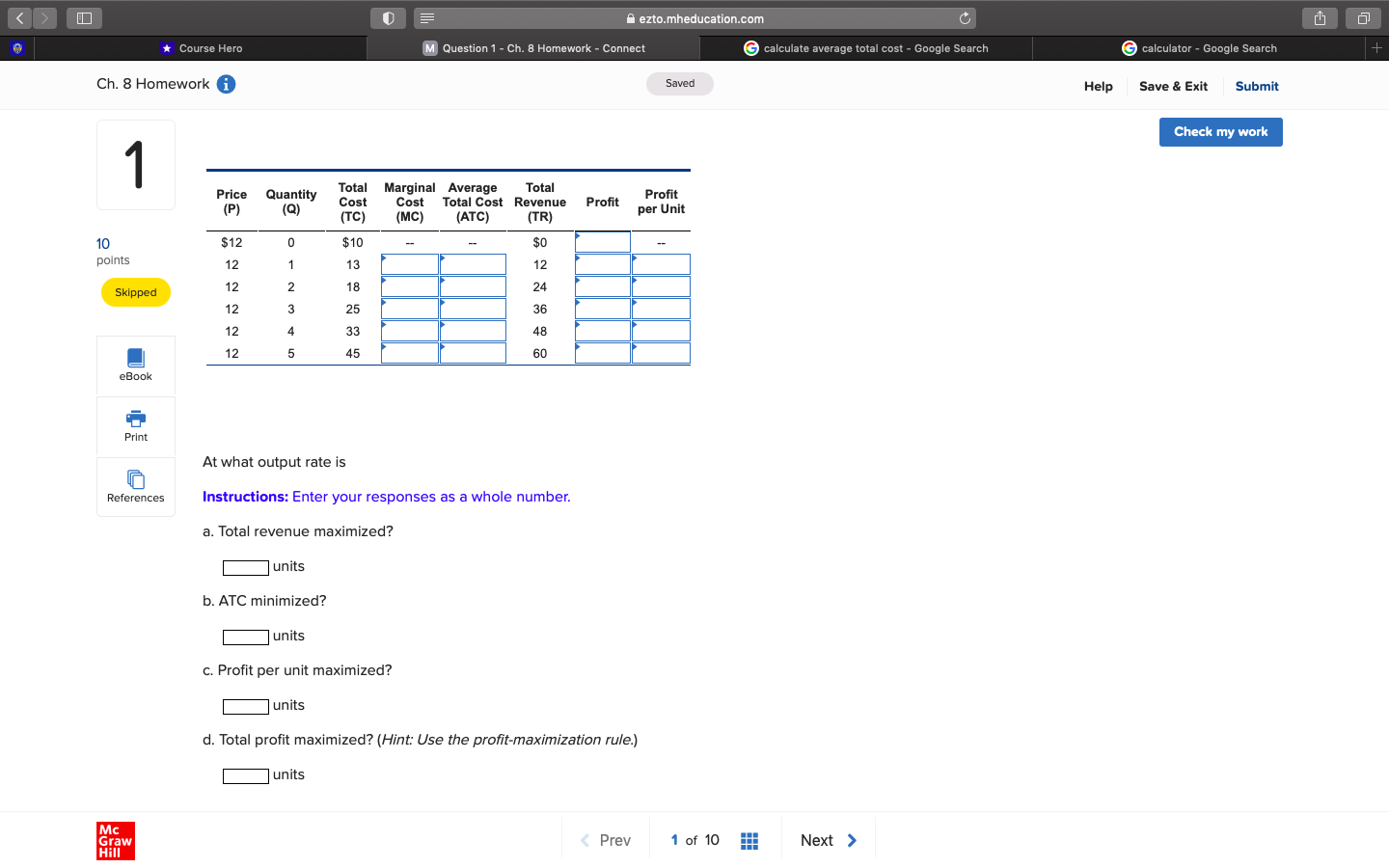The width and height of the screenshot is (1389, 868).
Task: Show Safari tab overview
Action: point(1363,17)
